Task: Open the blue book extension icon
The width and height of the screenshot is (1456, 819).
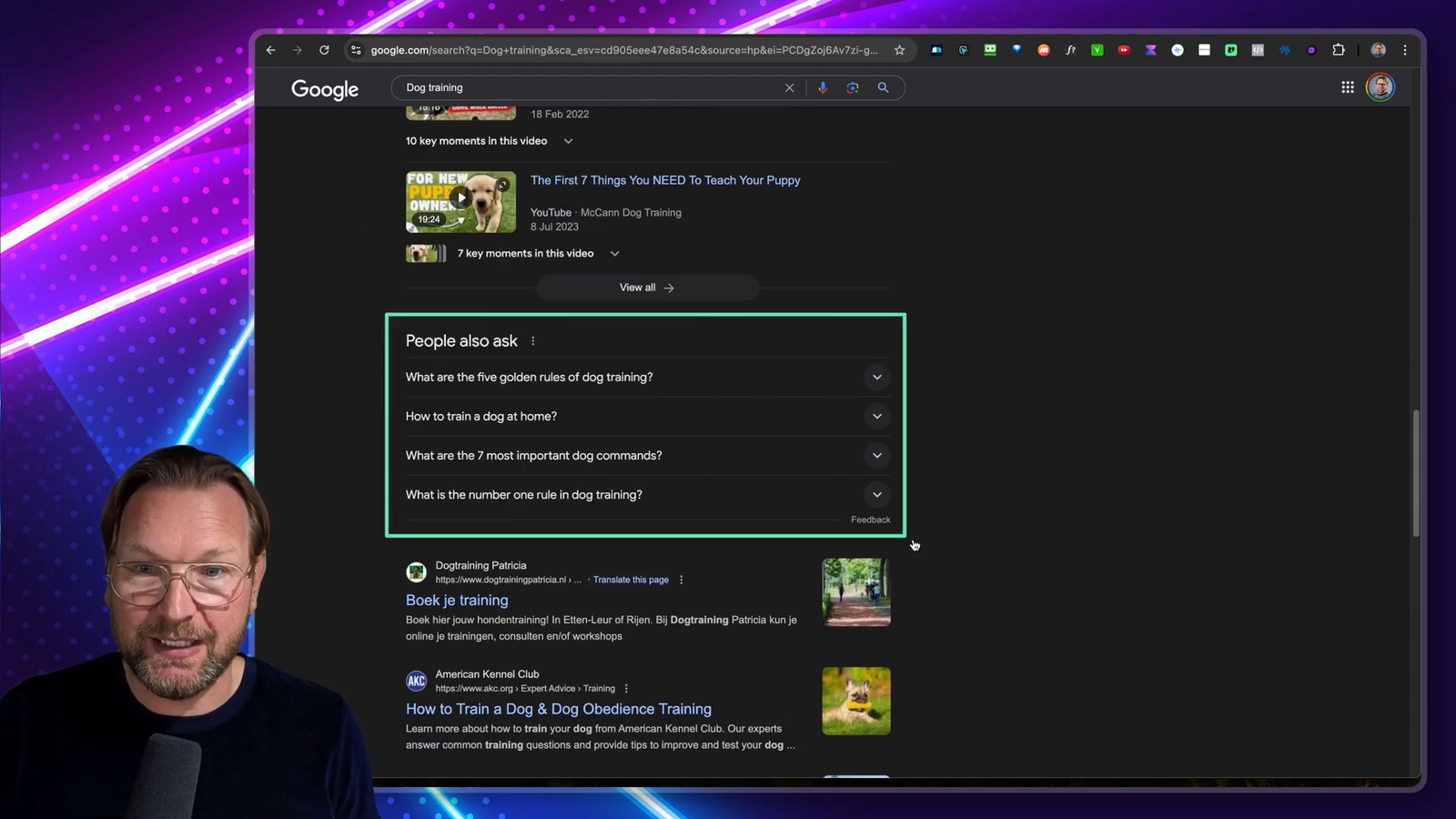Action: [936, 50]
